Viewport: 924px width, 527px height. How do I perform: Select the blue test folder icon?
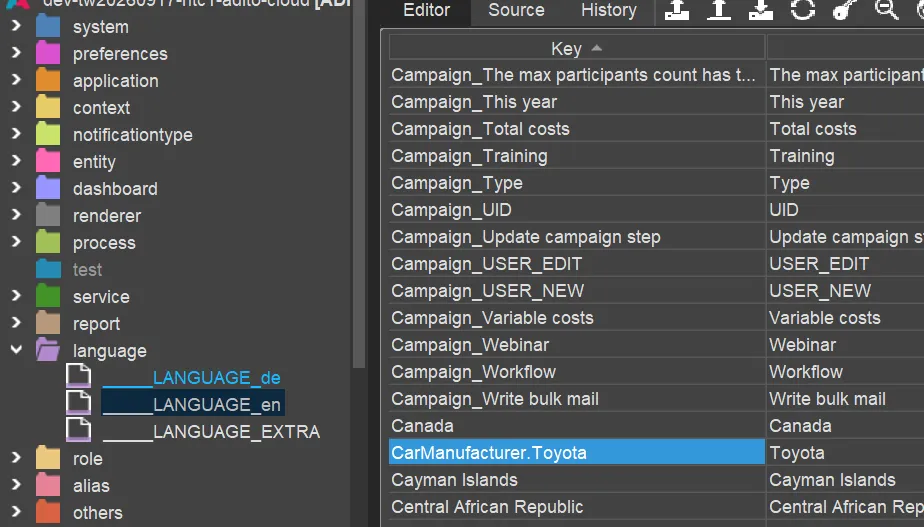click(48, 269)
